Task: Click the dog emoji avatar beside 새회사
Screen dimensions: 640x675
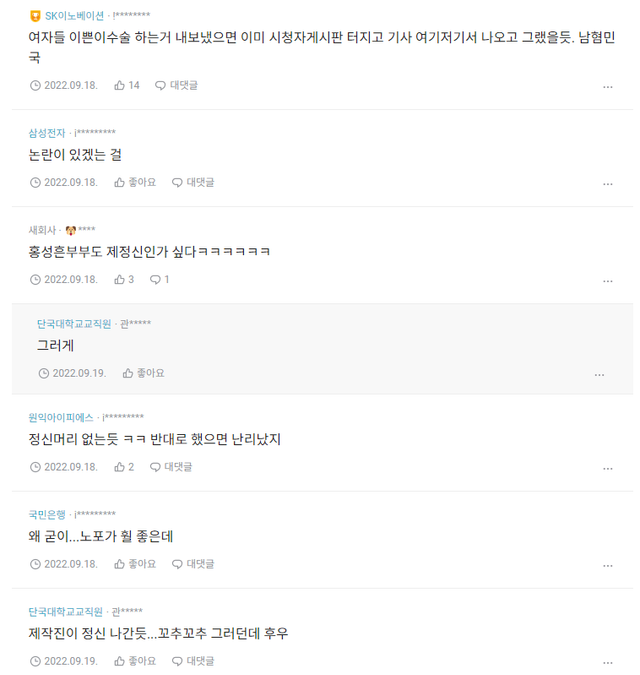Action: click(71, 230)
